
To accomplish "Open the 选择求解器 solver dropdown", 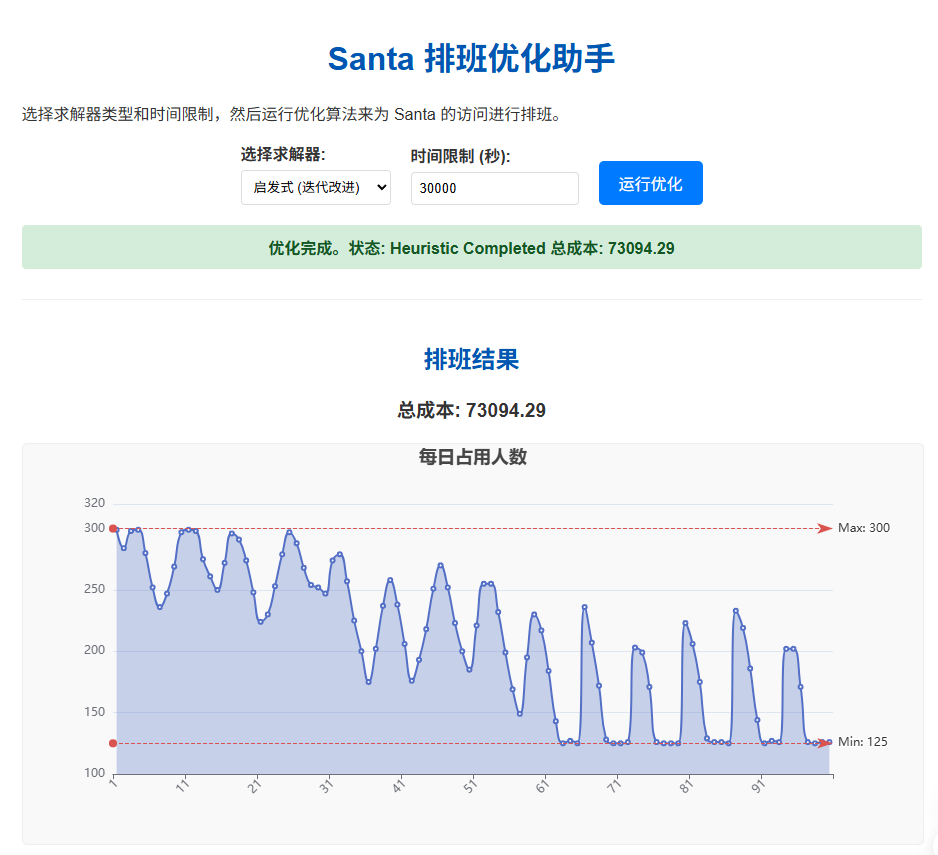I will [x=316, y=187].
